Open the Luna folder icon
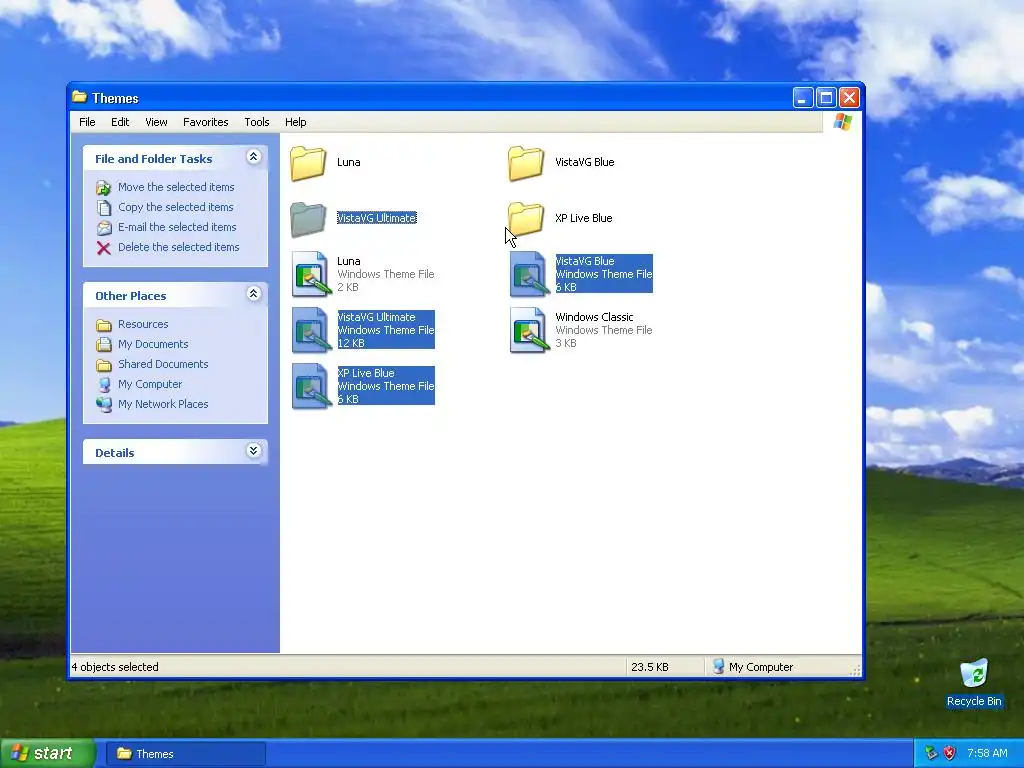Screen dimensions: 1024x768 pos(308,163)
